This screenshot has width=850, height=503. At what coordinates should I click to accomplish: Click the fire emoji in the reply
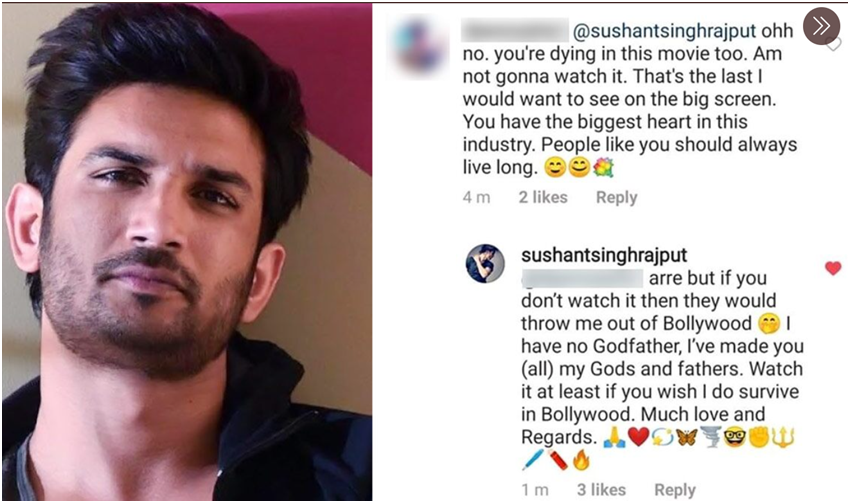pos(581,460)
